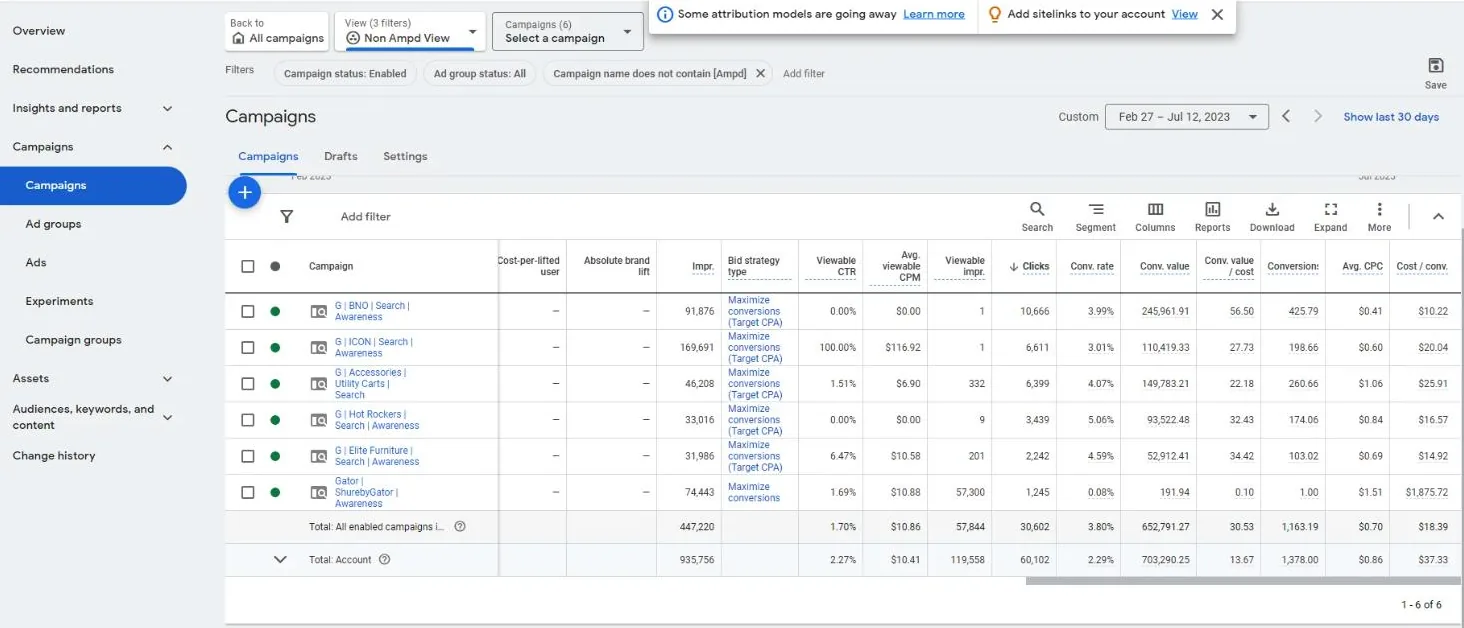
Task: Go back to All campaigns
Action: [277, 31]
